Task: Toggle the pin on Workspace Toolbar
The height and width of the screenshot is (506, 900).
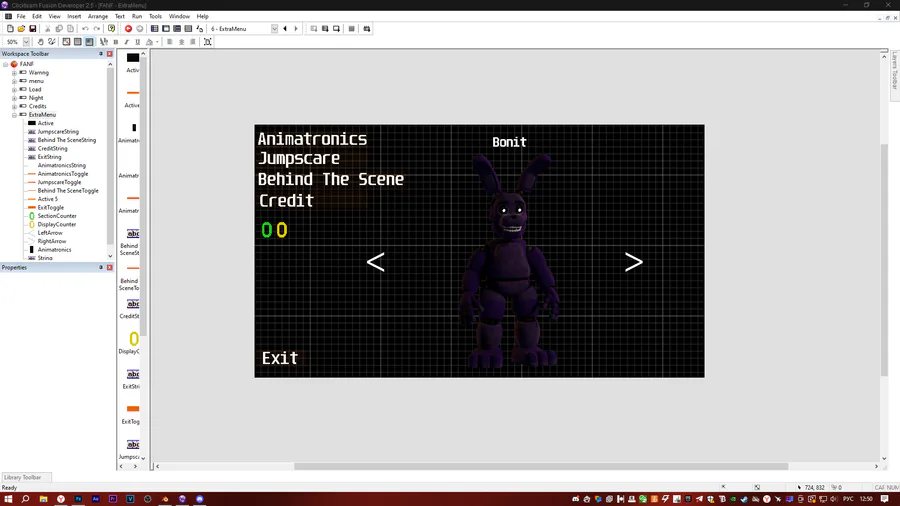Action: [x=101, y=54]
